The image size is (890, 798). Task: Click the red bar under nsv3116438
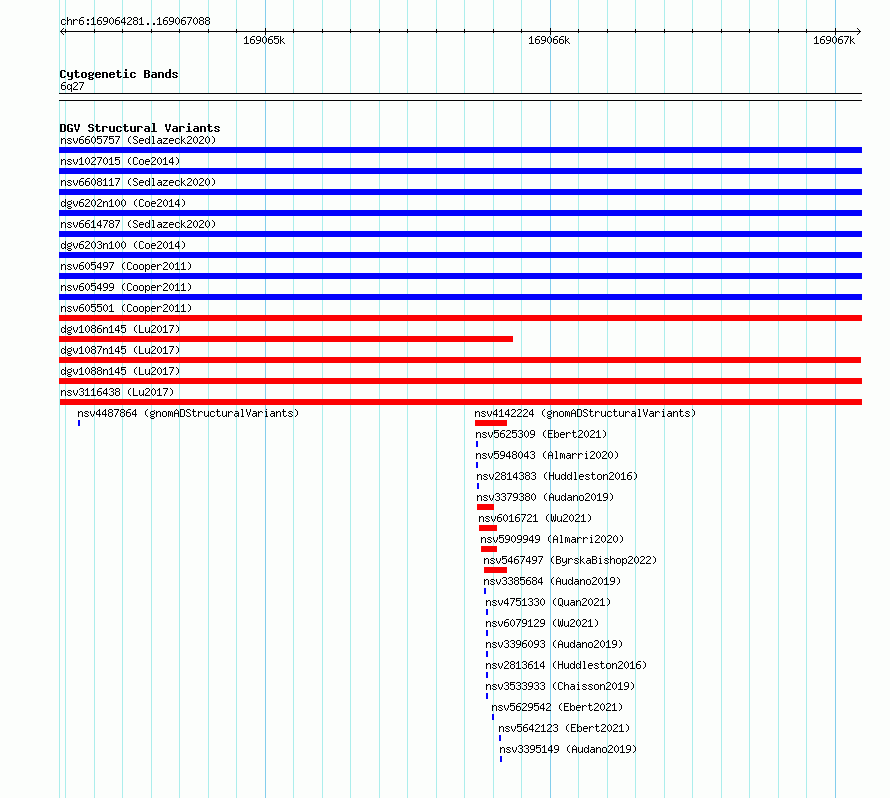point(460,402)
